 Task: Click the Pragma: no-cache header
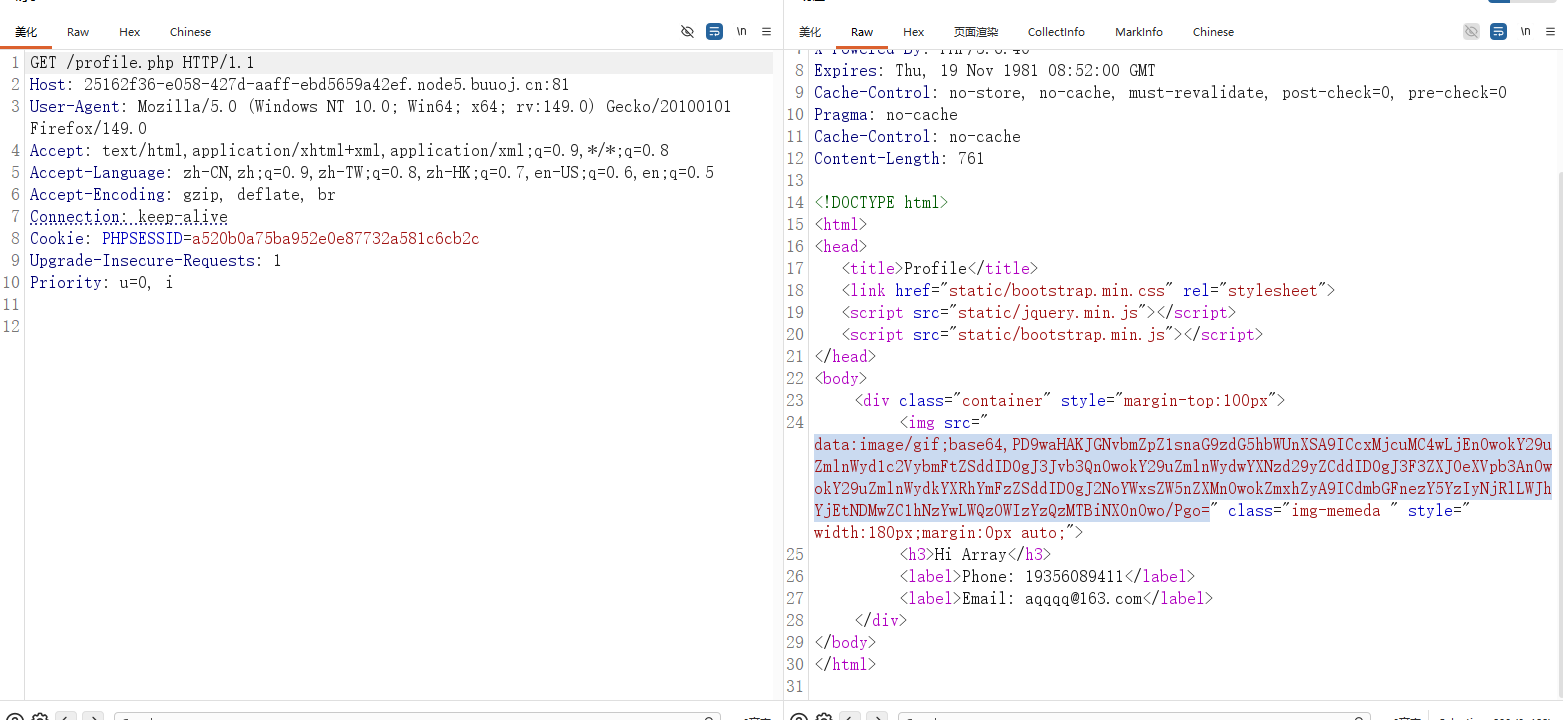click(x=886, y=115)
